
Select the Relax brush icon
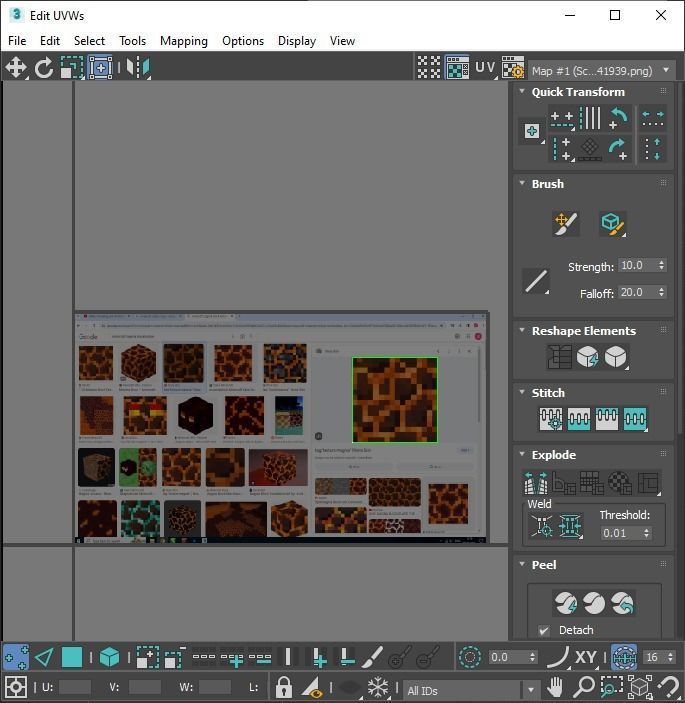[x=612, y=223]
